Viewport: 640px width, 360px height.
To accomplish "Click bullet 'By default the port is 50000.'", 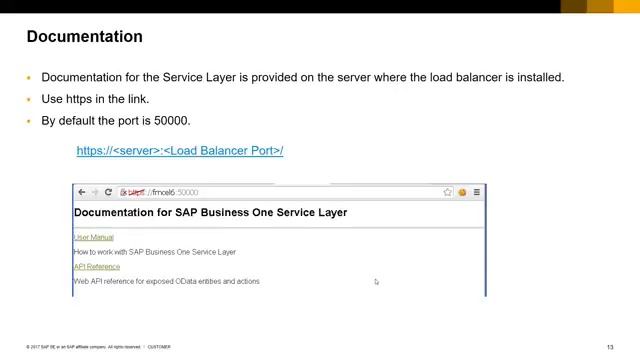I will [116, 121].
